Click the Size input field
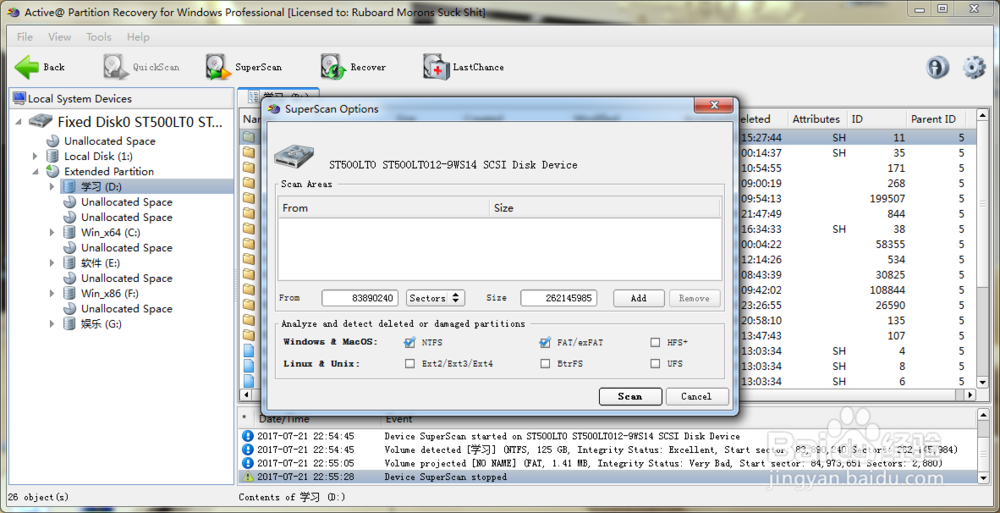The width and height of the screenshot is (1000, 513). [559, 298]
